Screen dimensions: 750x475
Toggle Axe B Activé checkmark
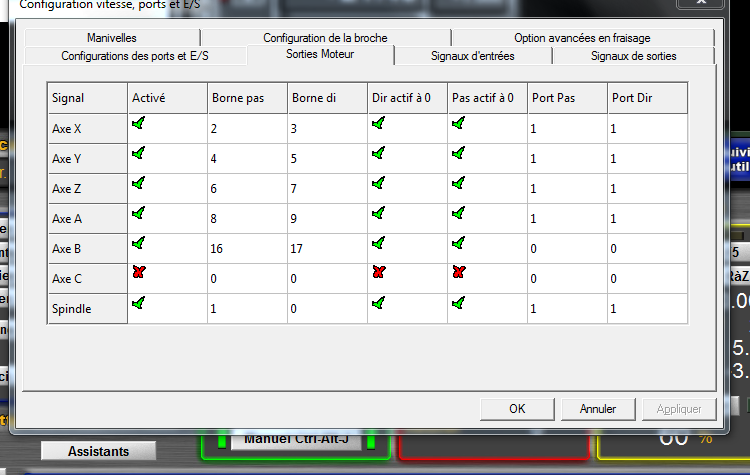tap(138, 243)
